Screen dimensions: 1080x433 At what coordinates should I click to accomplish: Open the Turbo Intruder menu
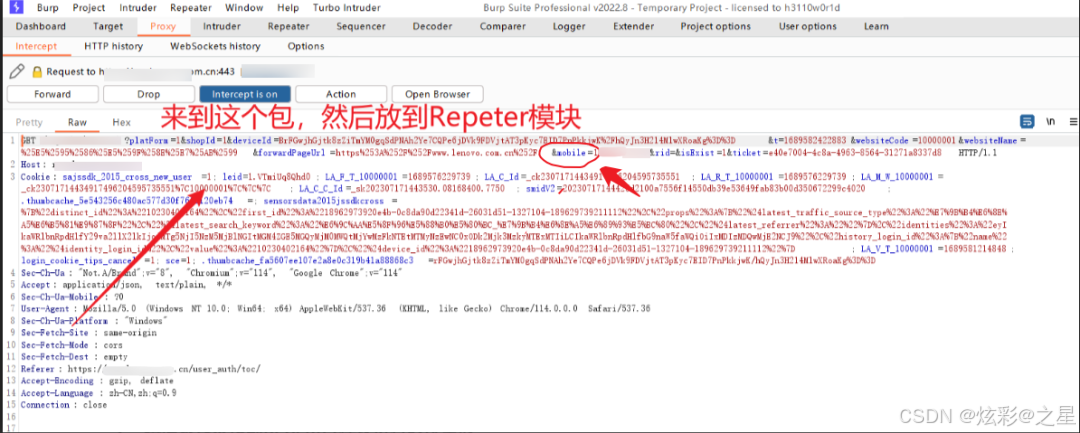tap(346, 8)
